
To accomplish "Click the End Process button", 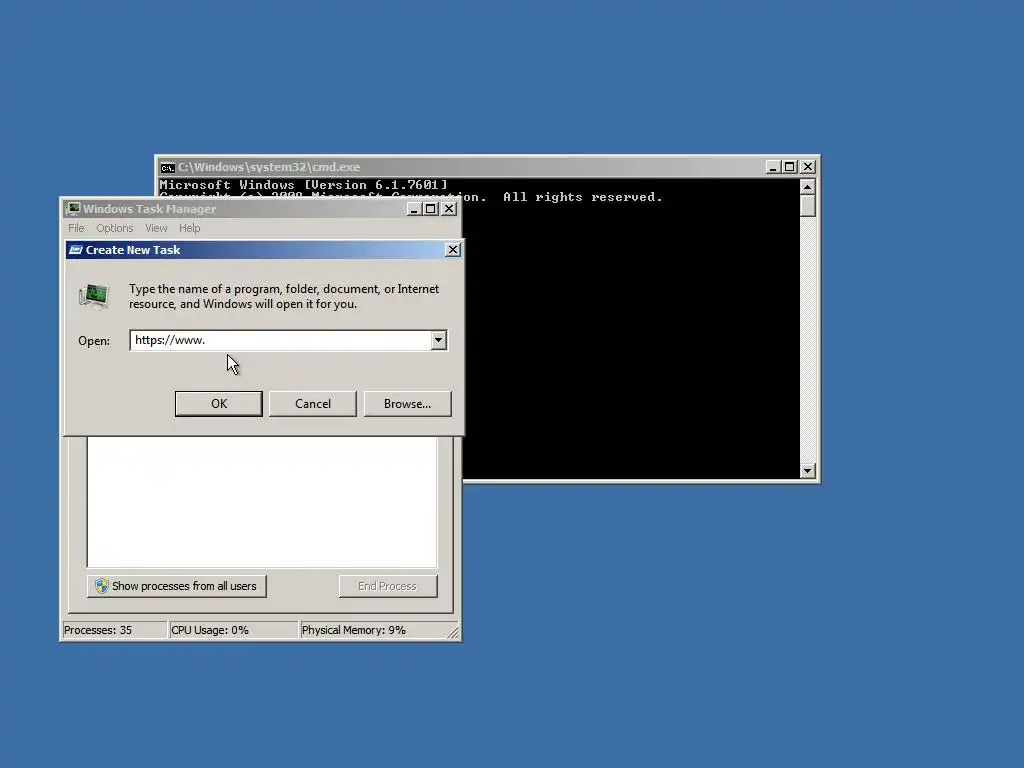I will pos(387,586).
